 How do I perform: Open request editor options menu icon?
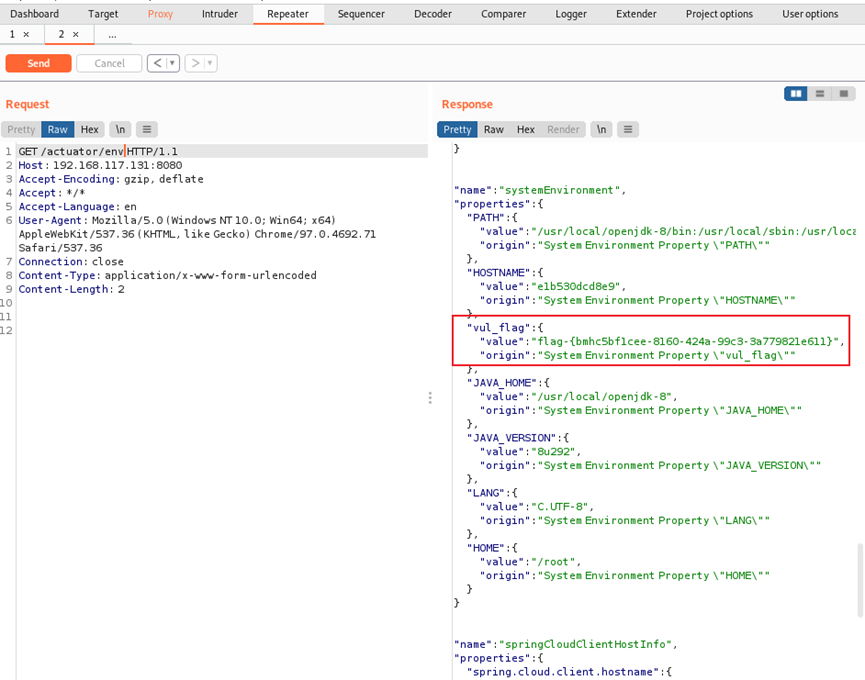147,130
